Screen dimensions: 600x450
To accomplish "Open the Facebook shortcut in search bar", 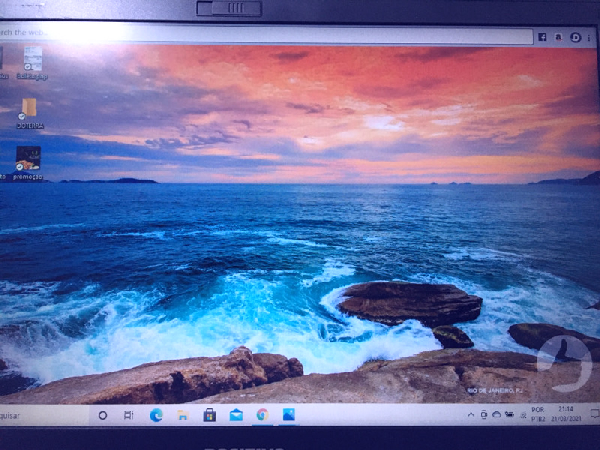I will (542, 36).
